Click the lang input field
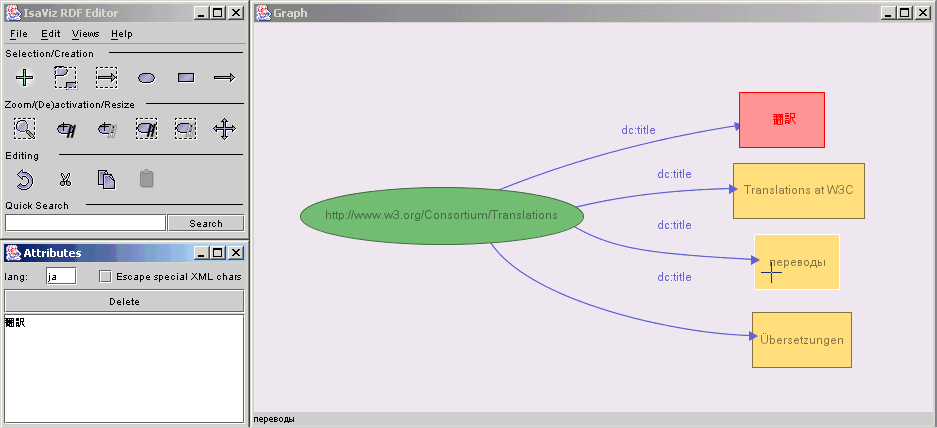Image resolution: width=937 pixels, height=428 pixels. (x=60, y=276)
